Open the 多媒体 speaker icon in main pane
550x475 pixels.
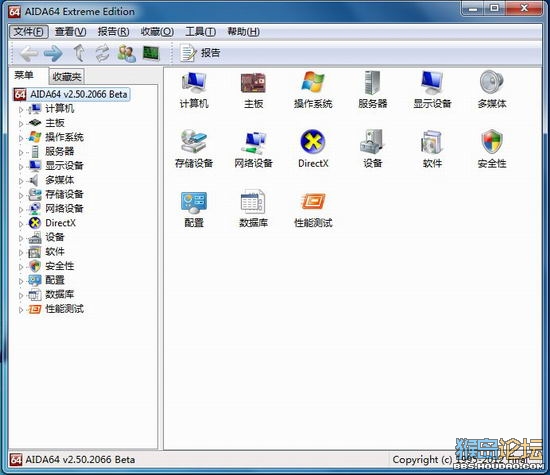pos(492,89)
